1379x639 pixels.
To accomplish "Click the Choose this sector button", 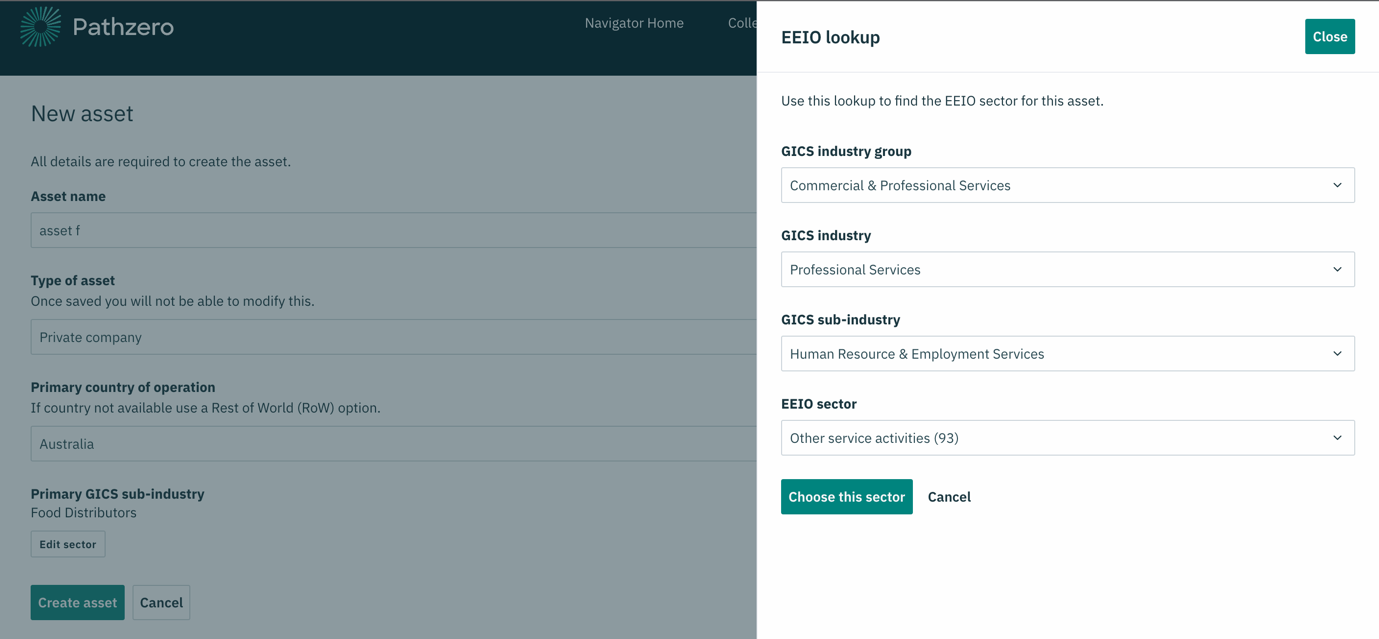I will pyautogui.click(x=846, y=497).
